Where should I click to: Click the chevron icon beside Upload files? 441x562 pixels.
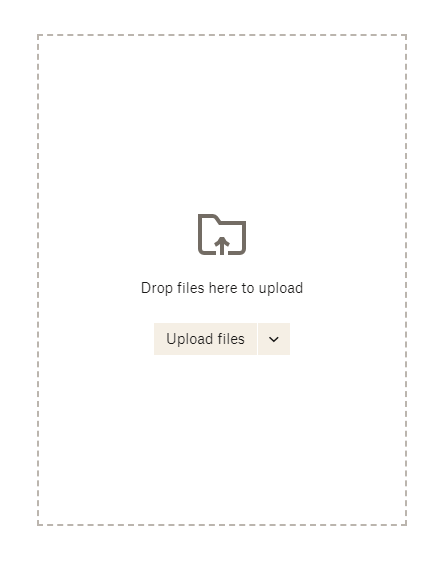tap(274, 339)
